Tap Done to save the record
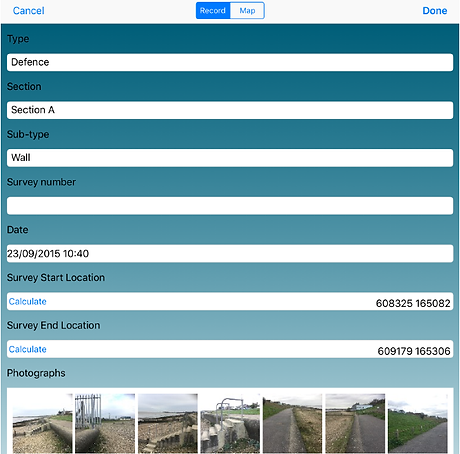This screenshot has height=454, width=460. (435, 11)
